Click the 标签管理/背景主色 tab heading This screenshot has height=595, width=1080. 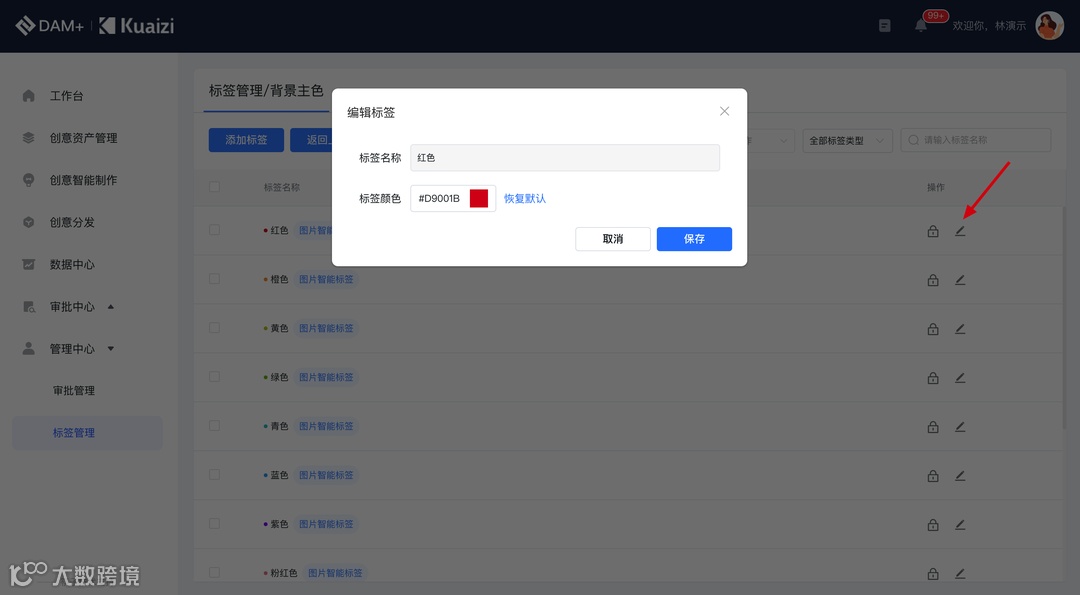(x=266, y=91)
